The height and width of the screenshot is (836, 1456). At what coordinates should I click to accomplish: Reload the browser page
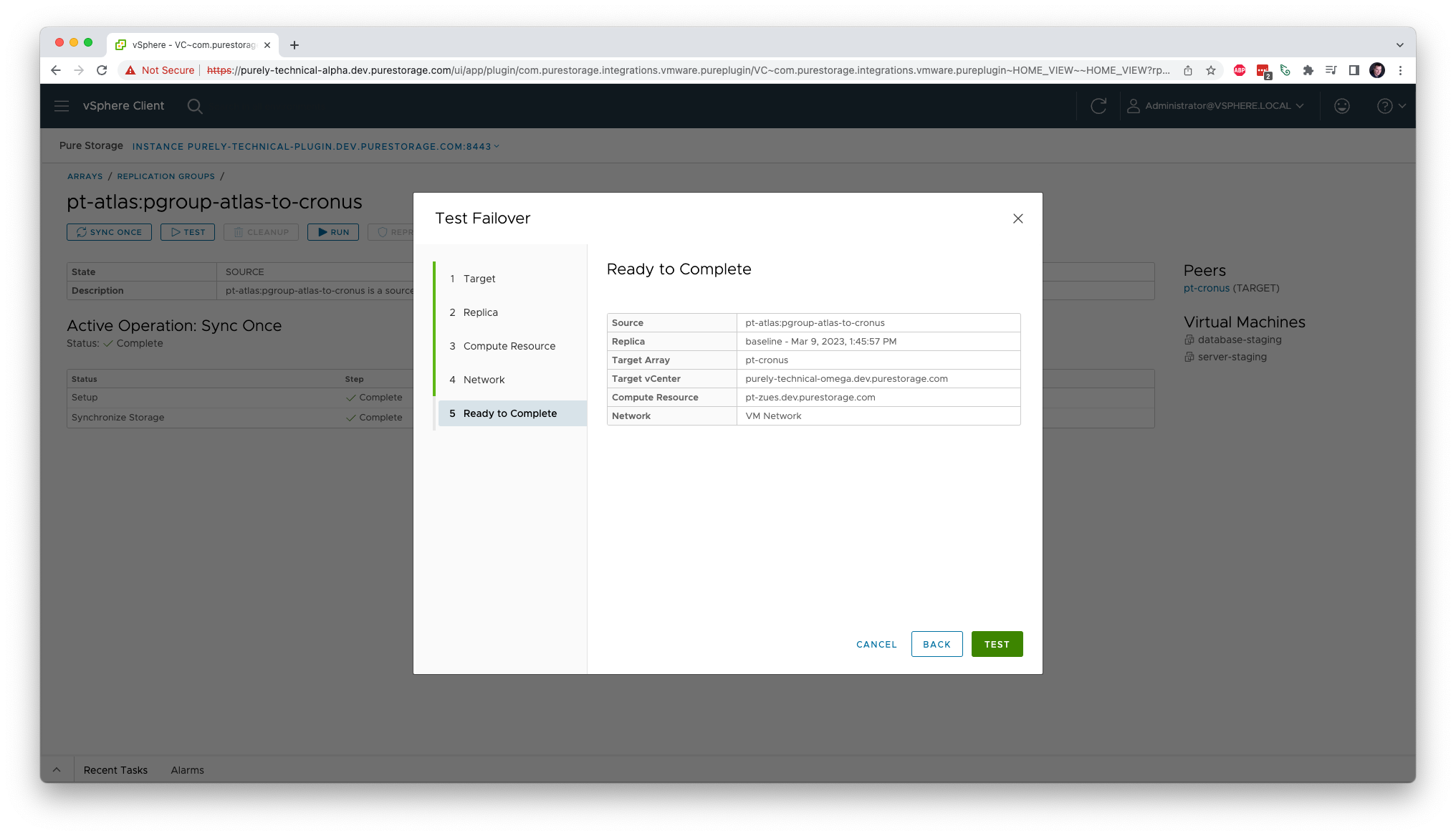[102, 70]
